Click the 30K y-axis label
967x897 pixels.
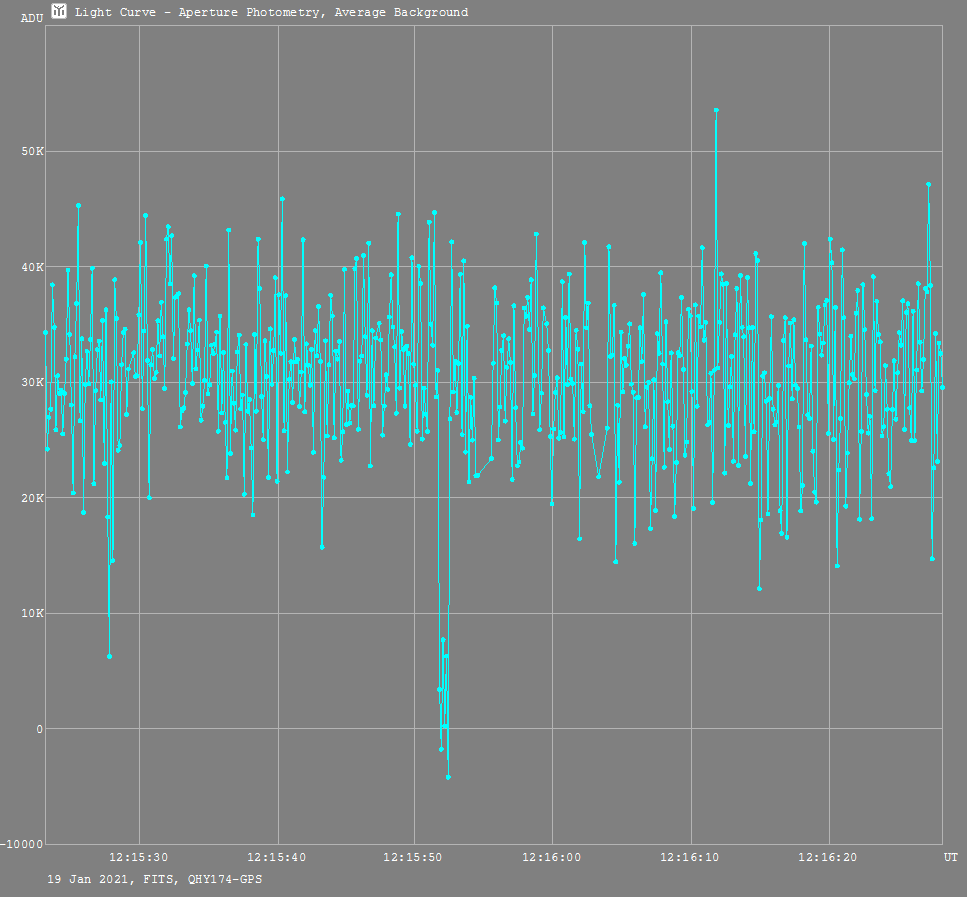coord(33,382)
